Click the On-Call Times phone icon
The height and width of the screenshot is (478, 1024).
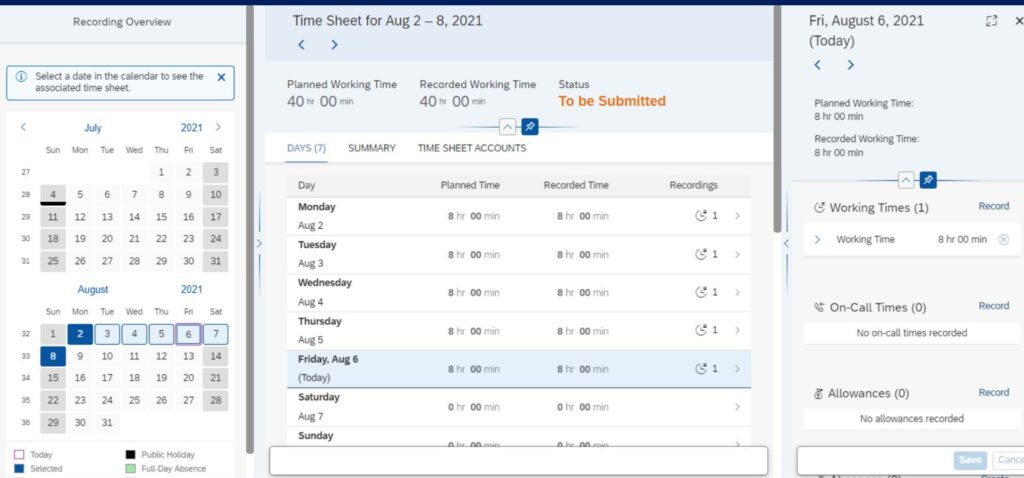pos(819,307)
